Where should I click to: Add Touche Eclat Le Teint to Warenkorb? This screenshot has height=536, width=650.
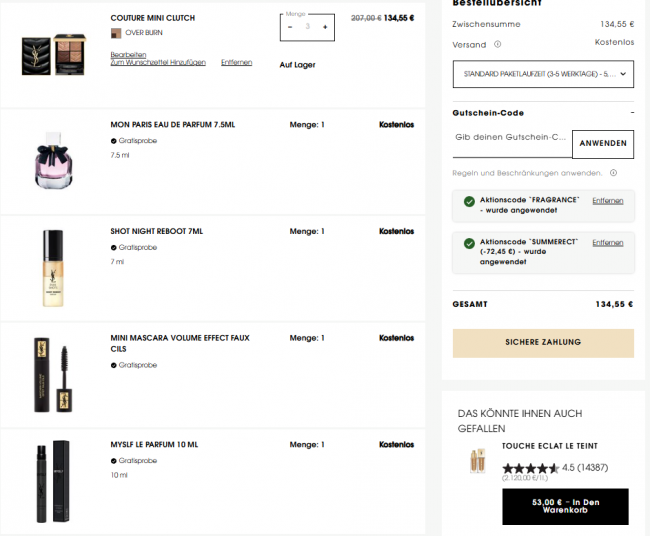[x=565, y=507]
